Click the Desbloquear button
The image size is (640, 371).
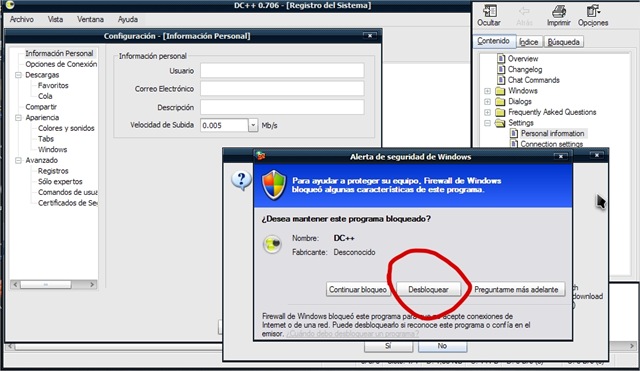pyautogui.click(x=429, y=289)
